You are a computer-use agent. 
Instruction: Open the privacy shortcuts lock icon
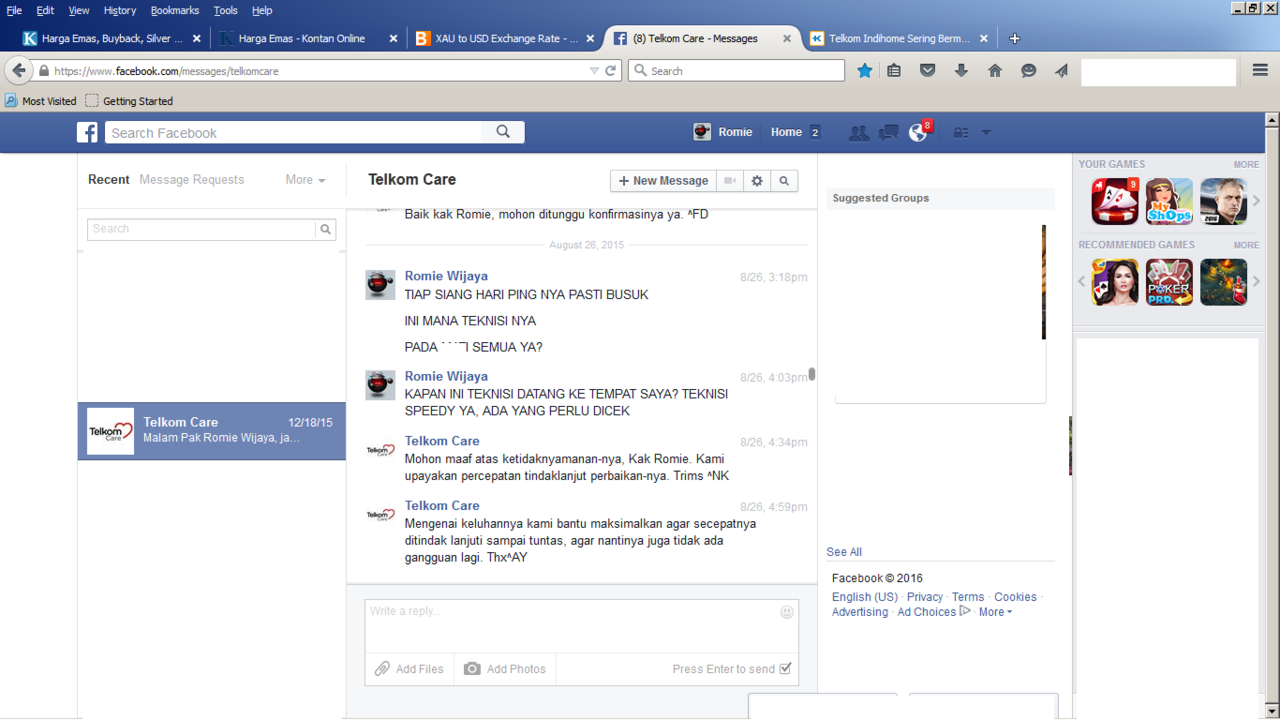tap(960, 132)
